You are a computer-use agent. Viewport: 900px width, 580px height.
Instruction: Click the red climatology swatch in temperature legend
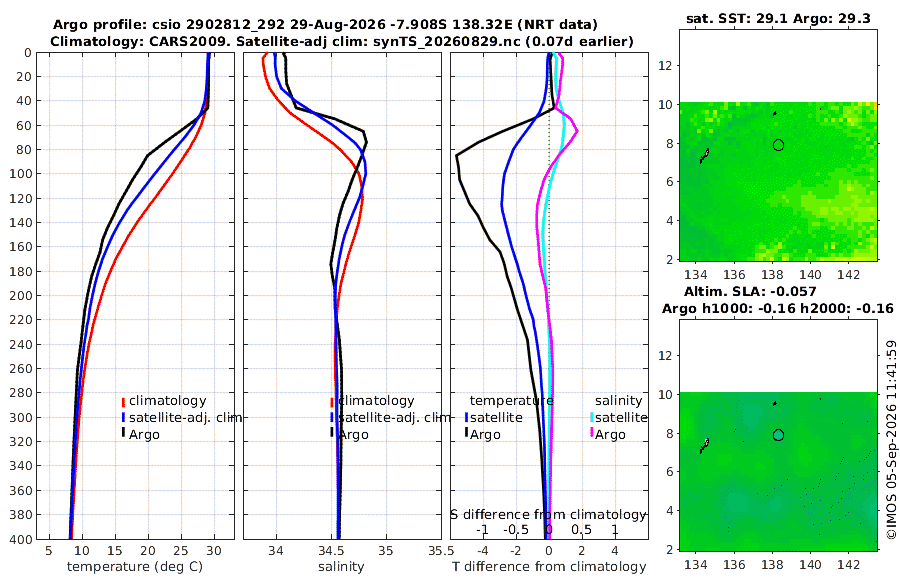[x=123, y=402]
